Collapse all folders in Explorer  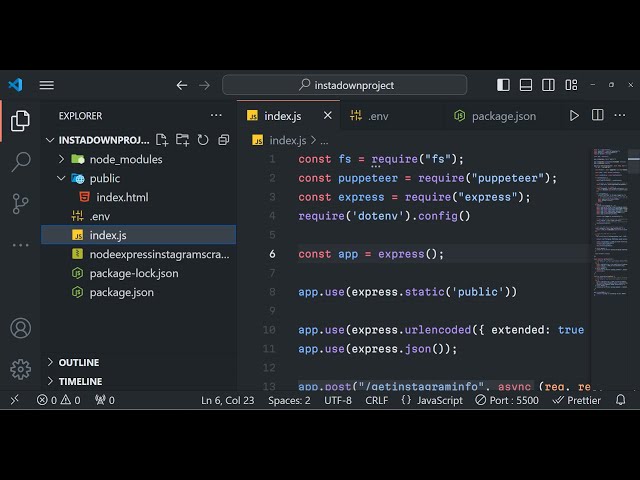tap(223, 140)
